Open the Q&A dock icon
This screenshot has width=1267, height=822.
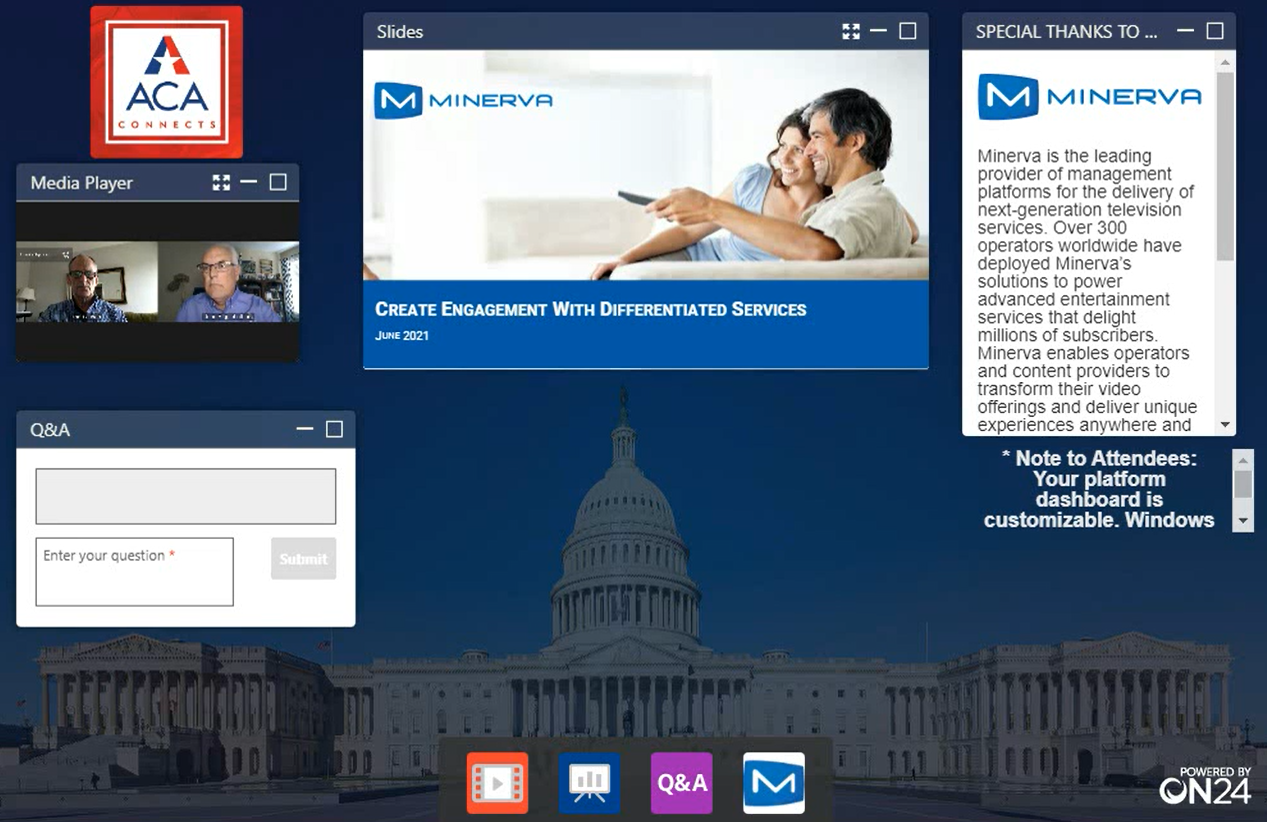click(x=682, y=783)
